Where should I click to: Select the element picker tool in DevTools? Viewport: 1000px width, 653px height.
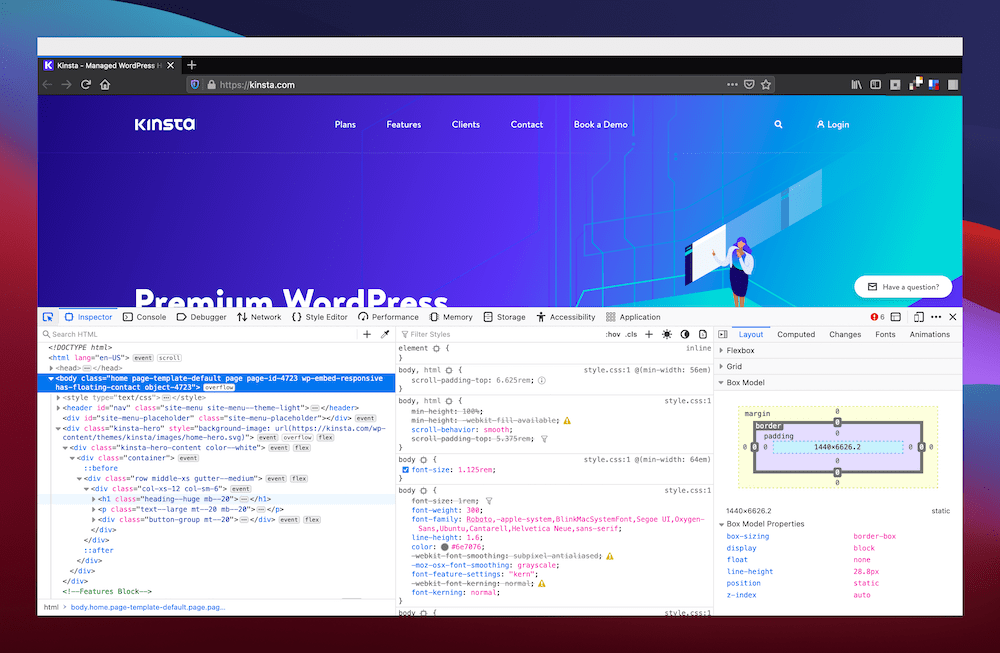point(48,316)
